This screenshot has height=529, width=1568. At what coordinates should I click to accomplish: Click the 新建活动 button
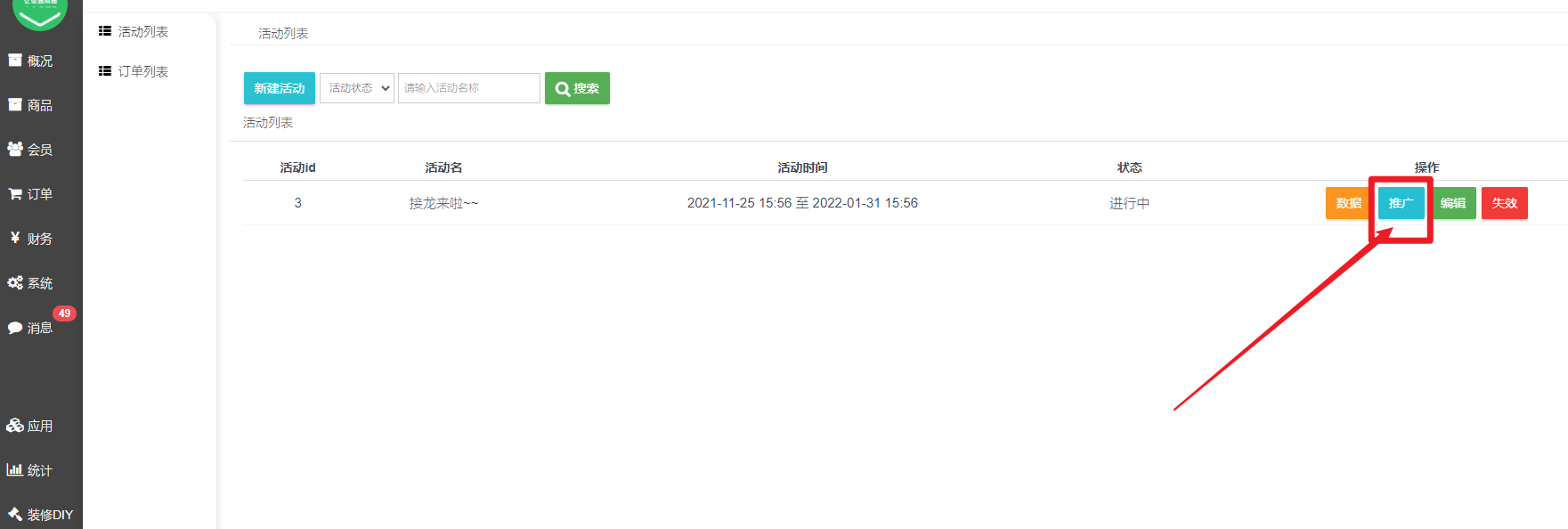280,88
